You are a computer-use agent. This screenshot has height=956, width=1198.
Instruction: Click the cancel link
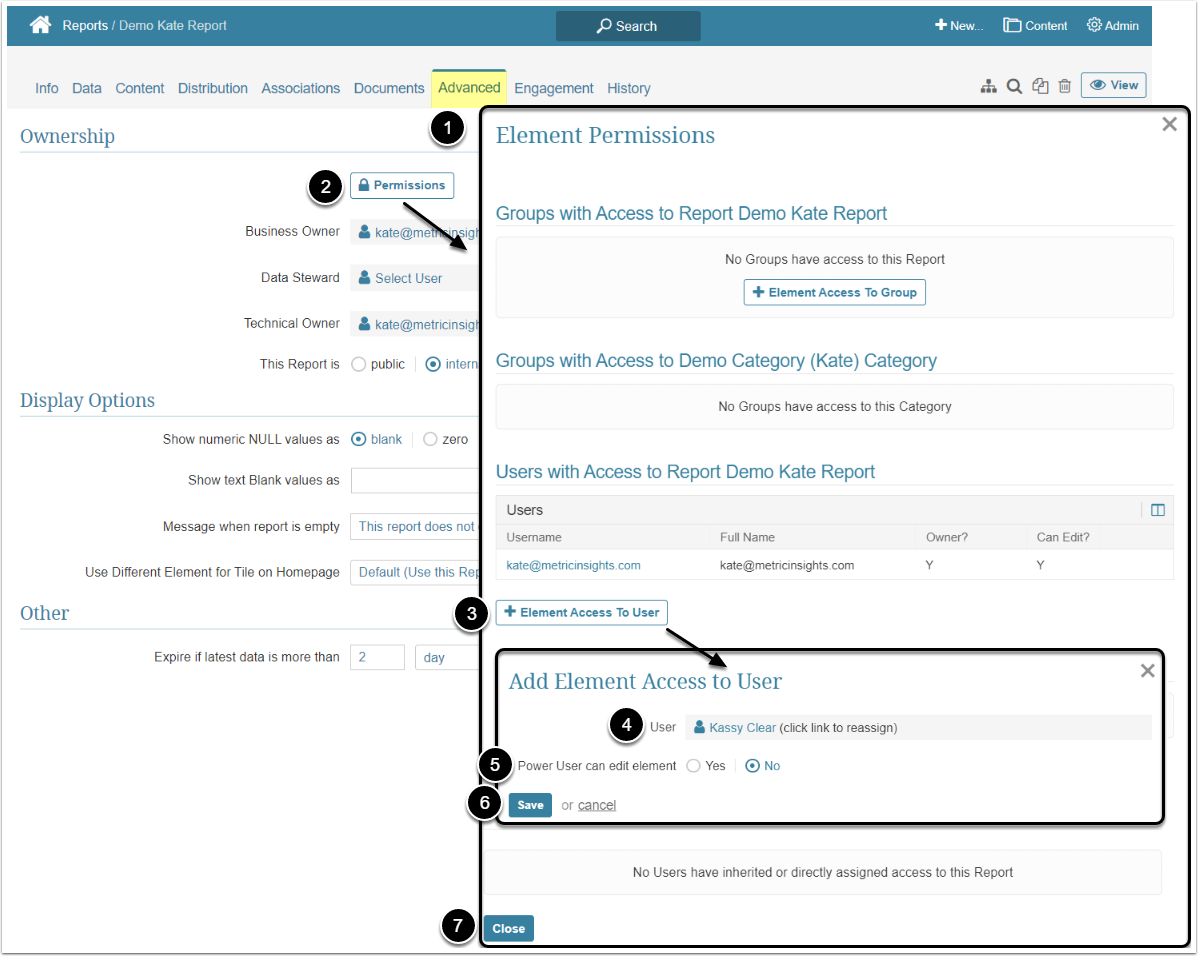597,805
